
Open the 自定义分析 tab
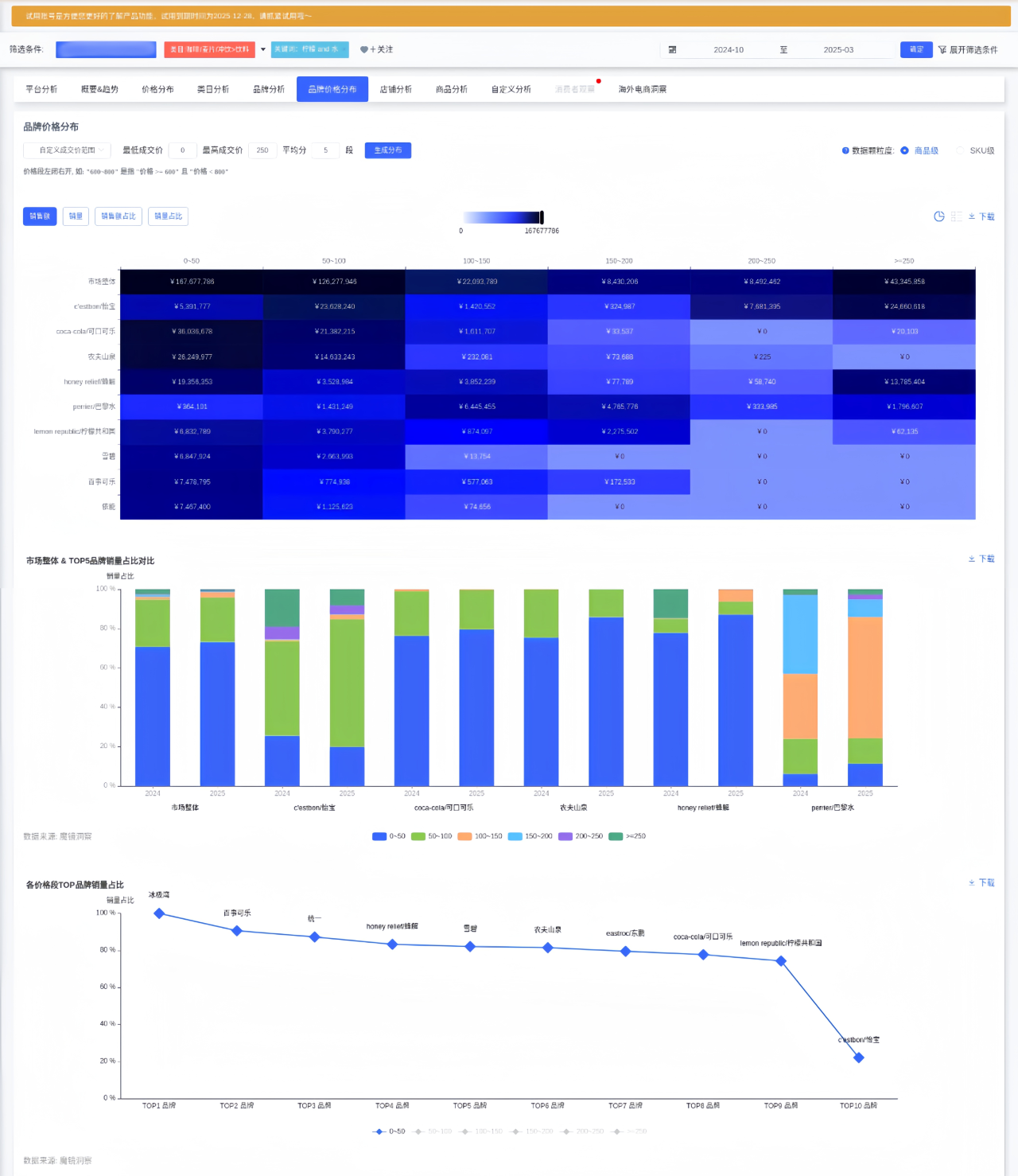click(511, 89)
